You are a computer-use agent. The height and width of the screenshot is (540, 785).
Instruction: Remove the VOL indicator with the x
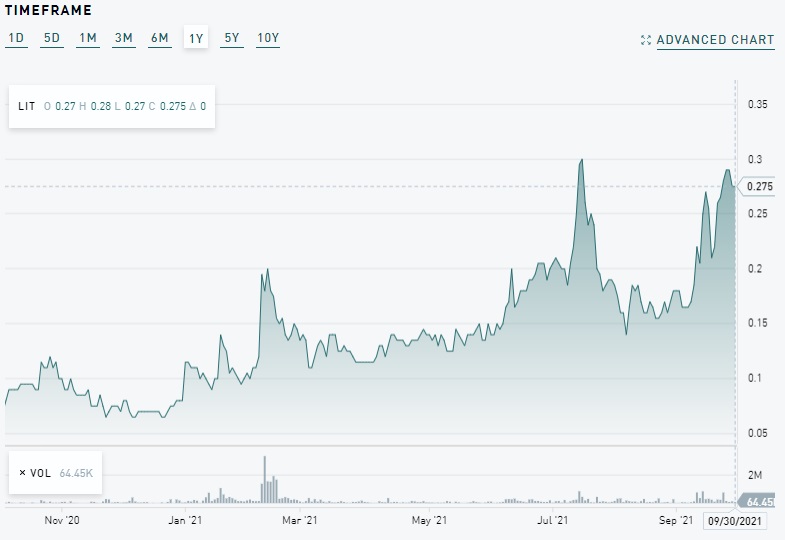pyautogui.click(x=22, y=473)
